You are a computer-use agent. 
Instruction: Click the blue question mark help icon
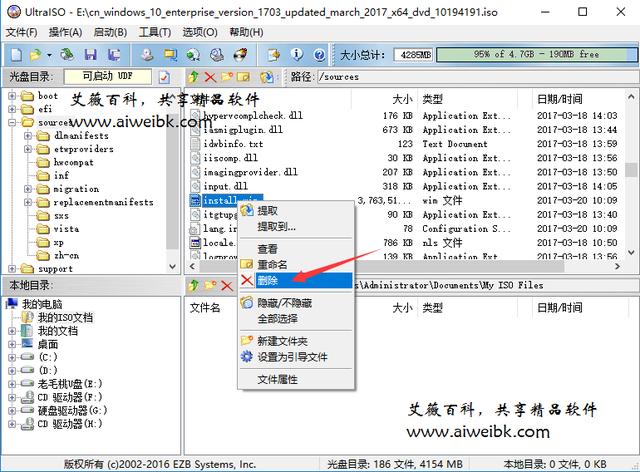[320, 54]
